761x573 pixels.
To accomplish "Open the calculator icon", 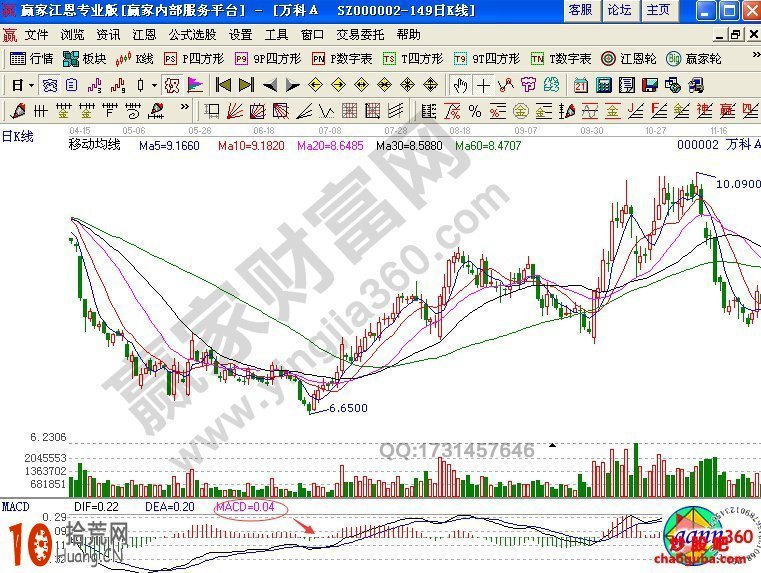I will [x=603, y=85].
